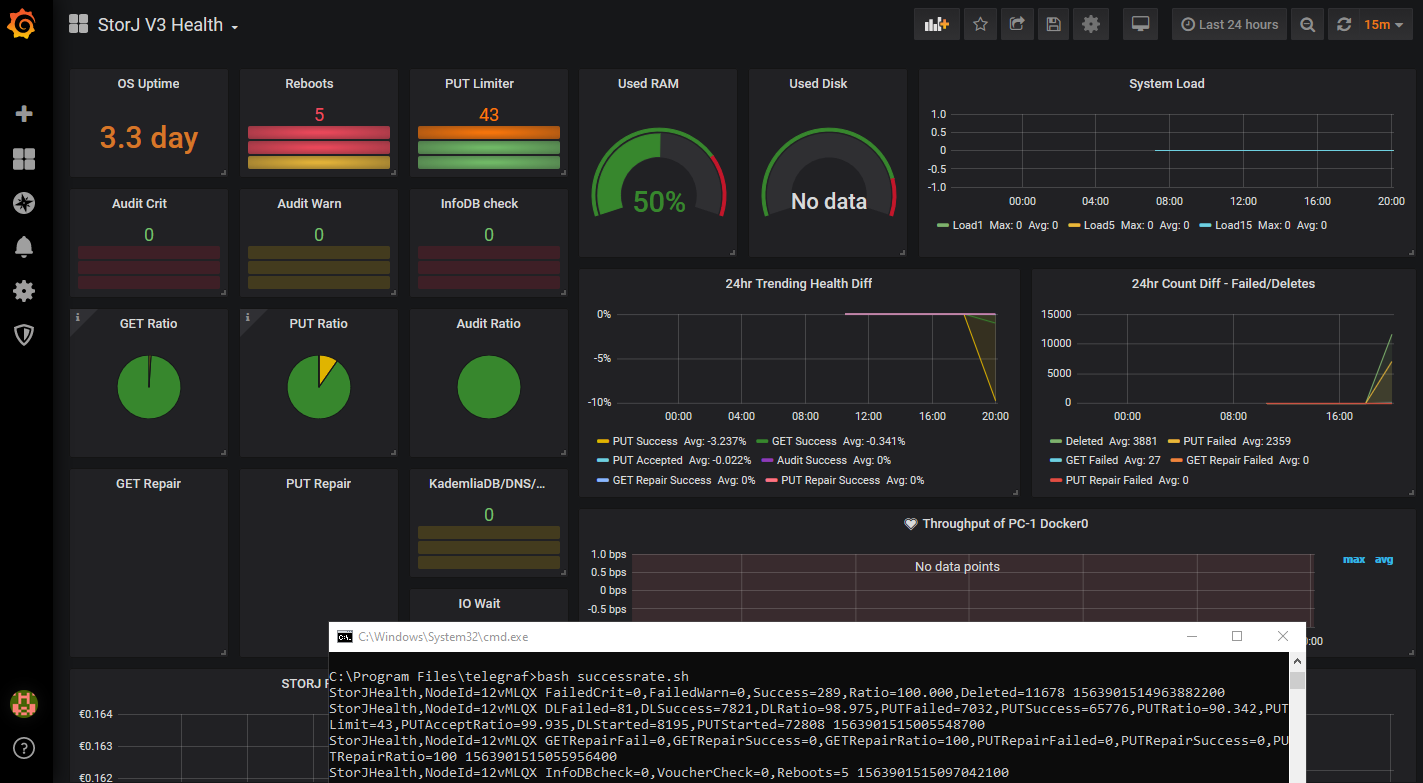Viewport: 1423px width, 783px height.
Task: Open the Dashboards grid icon in sidebar
Action: tap(24, 159)
